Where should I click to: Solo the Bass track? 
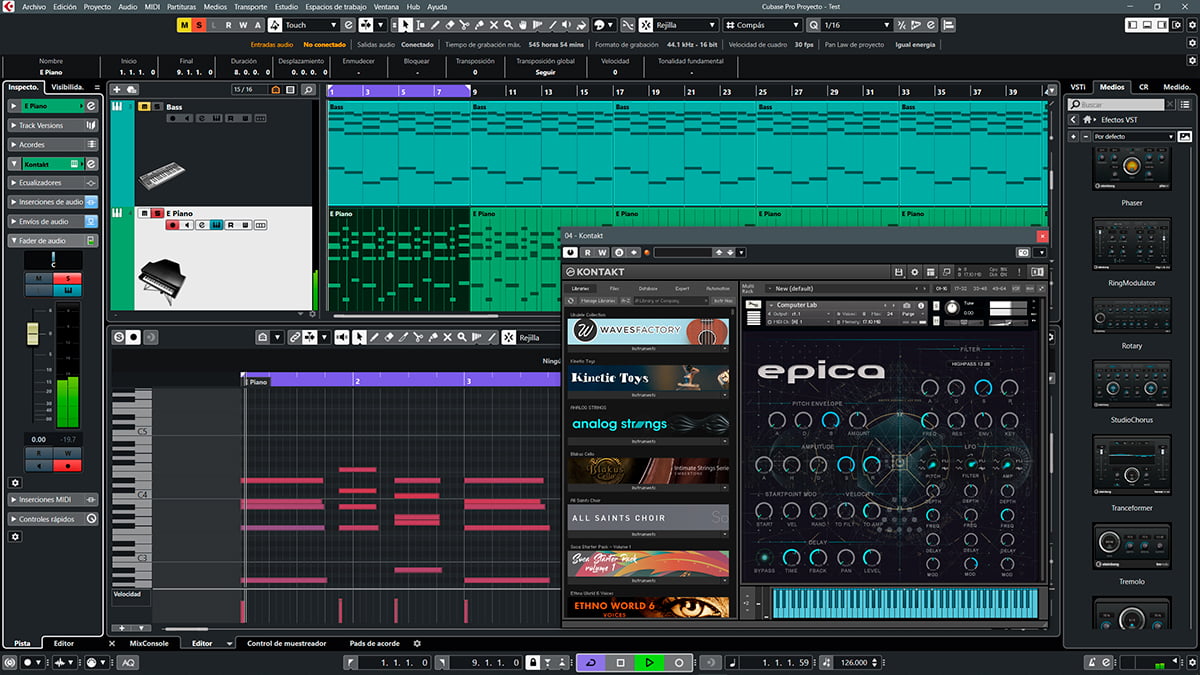pos(157,106)
